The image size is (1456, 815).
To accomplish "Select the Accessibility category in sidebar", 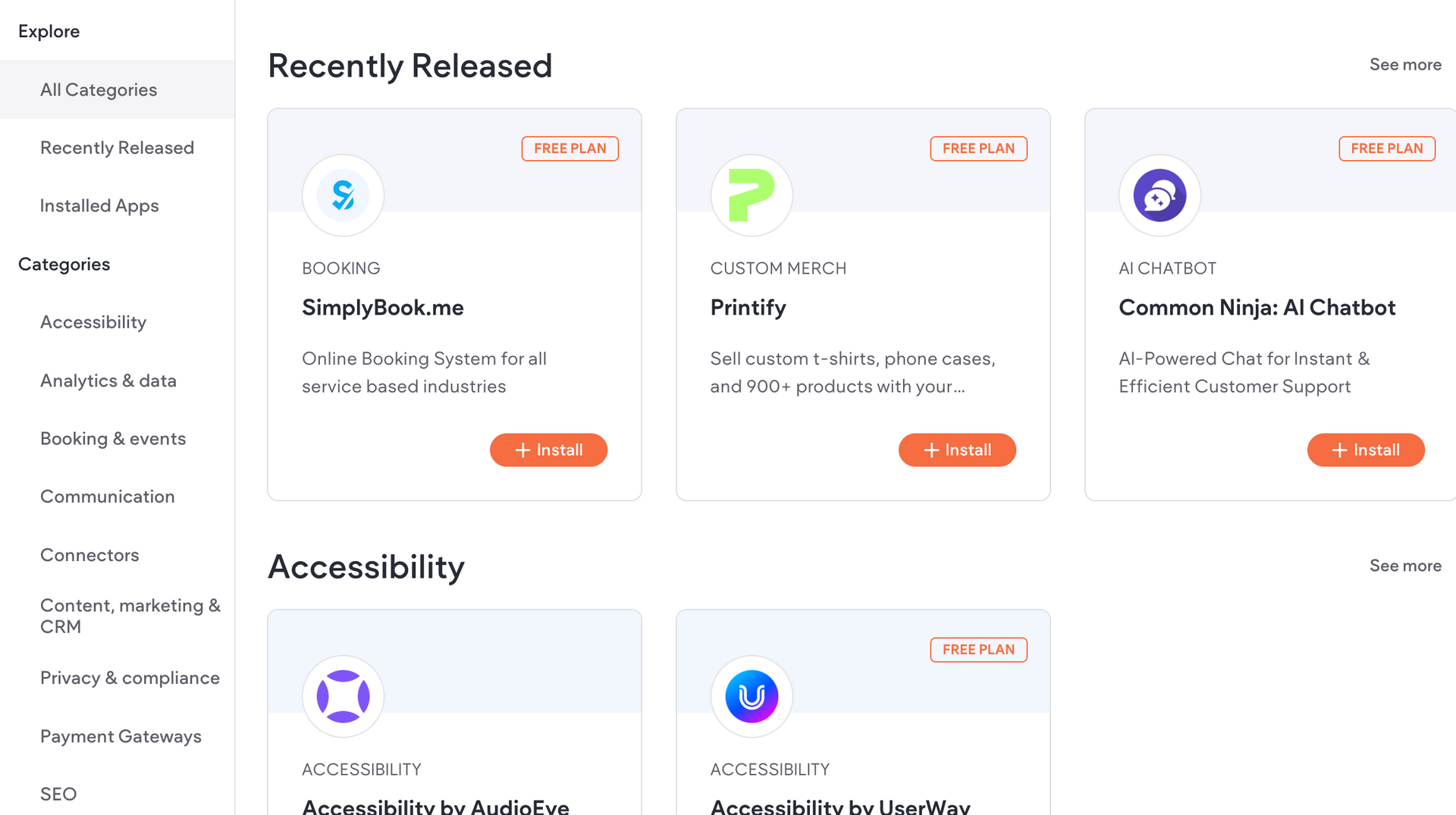I will 93,322.
